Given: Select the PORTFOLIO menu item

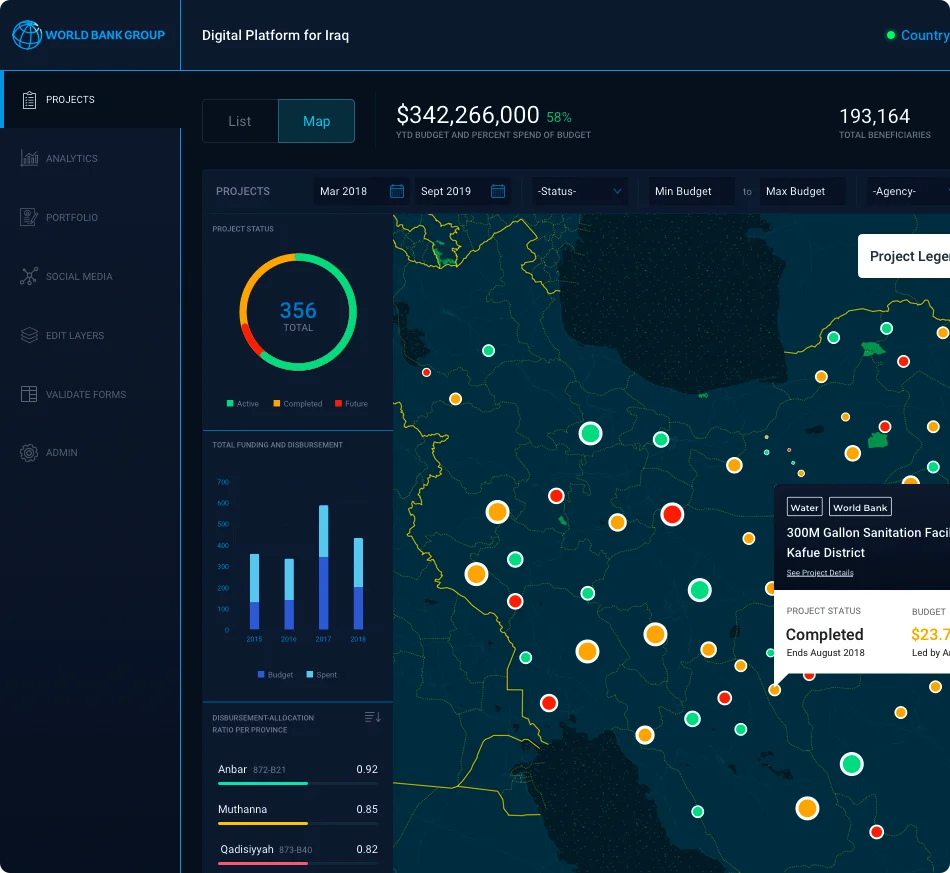Looking at the screenshot, I should pos(71,217).
